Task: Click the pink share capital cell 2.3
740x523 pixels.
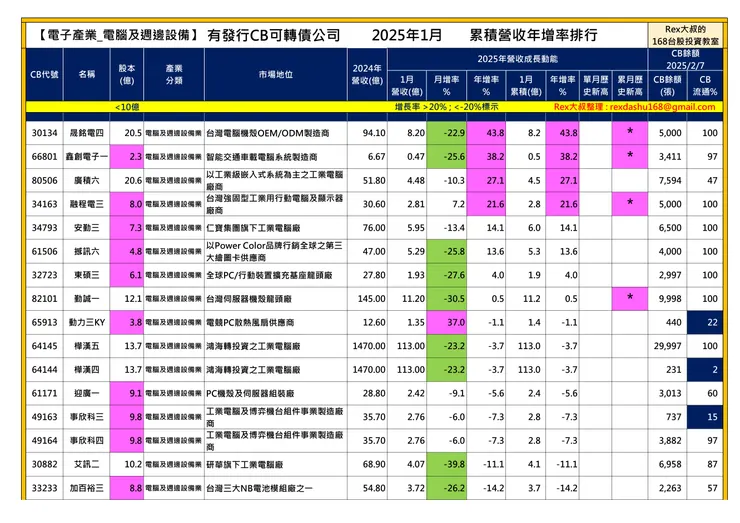Action: 126,157
